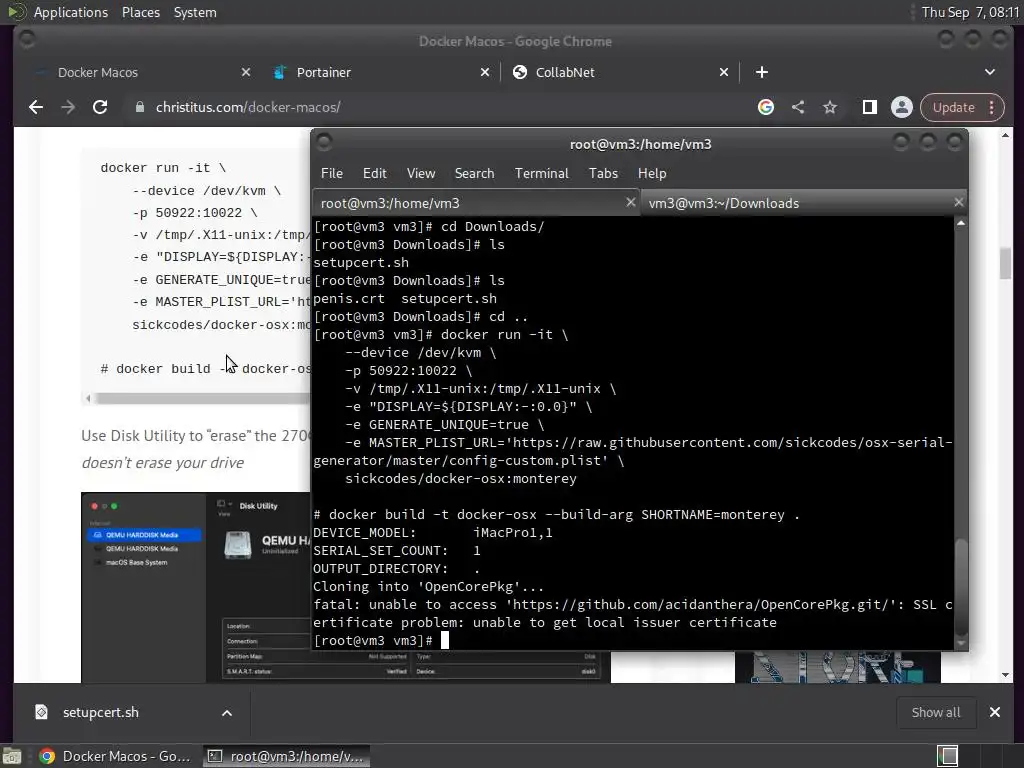Open Chrome profile avatar
Screen dimensions: 1024x768
click(x=902, y=107)
